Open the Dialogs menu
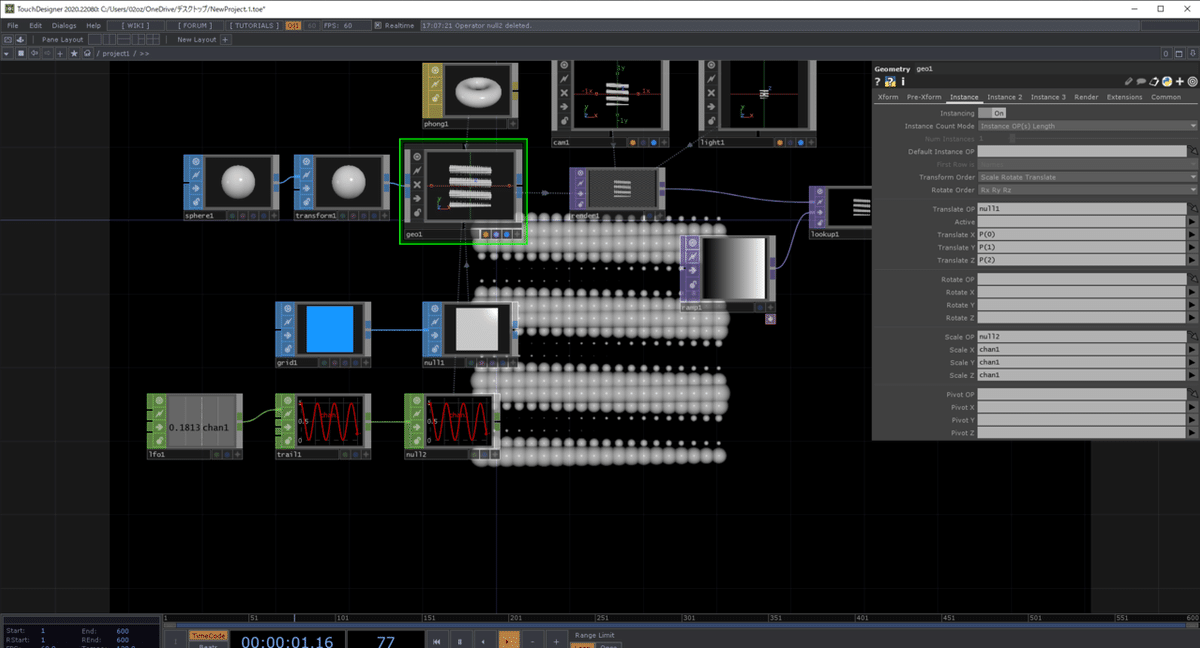This screenshot has height=648, width=1200. (63, 26)
